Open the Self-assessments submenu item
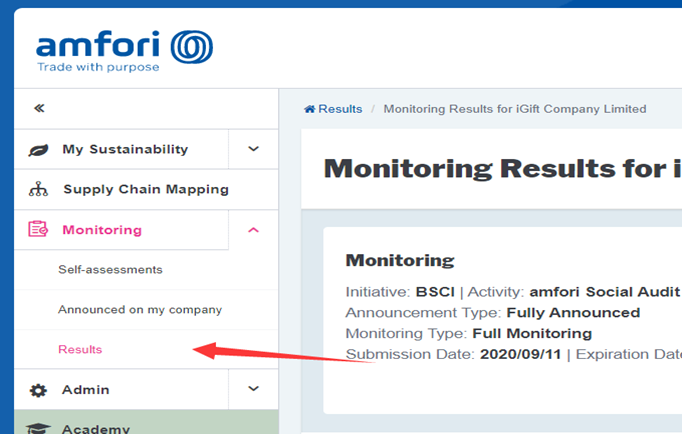This screenshot has height=434, width=682. [110, 270]
